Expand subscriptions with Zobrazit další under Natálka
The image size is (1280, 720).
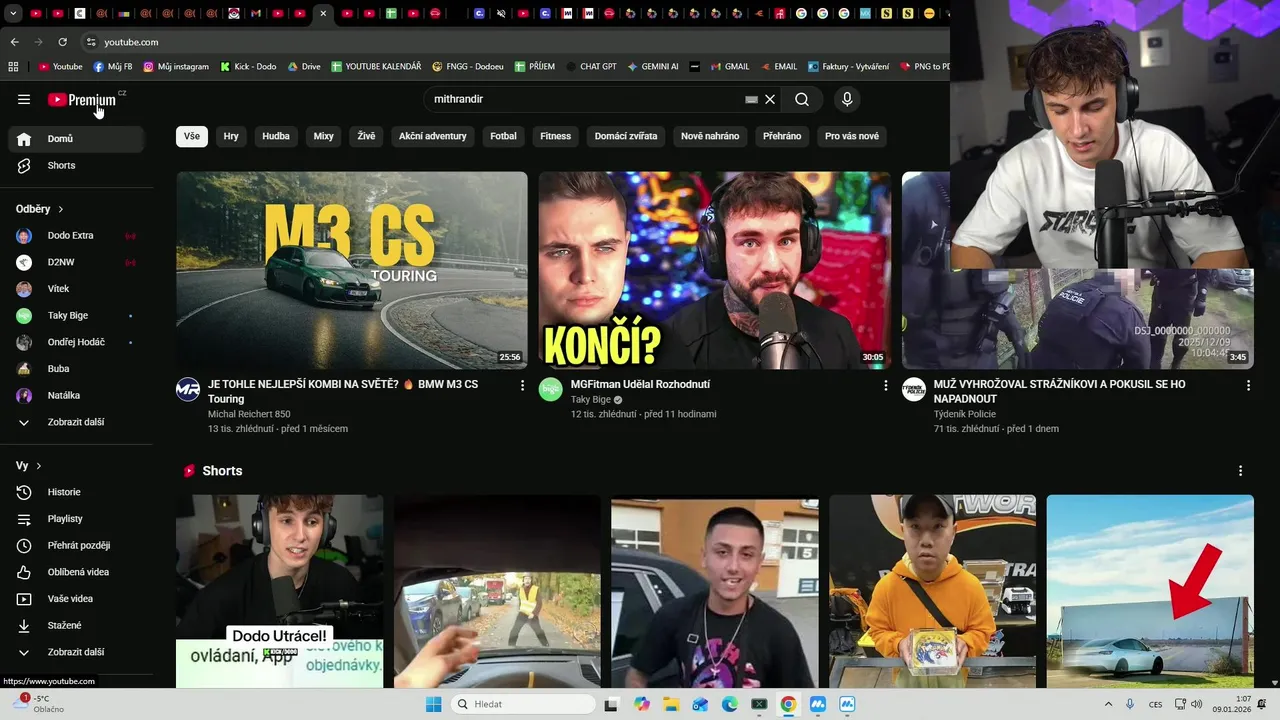76,422
